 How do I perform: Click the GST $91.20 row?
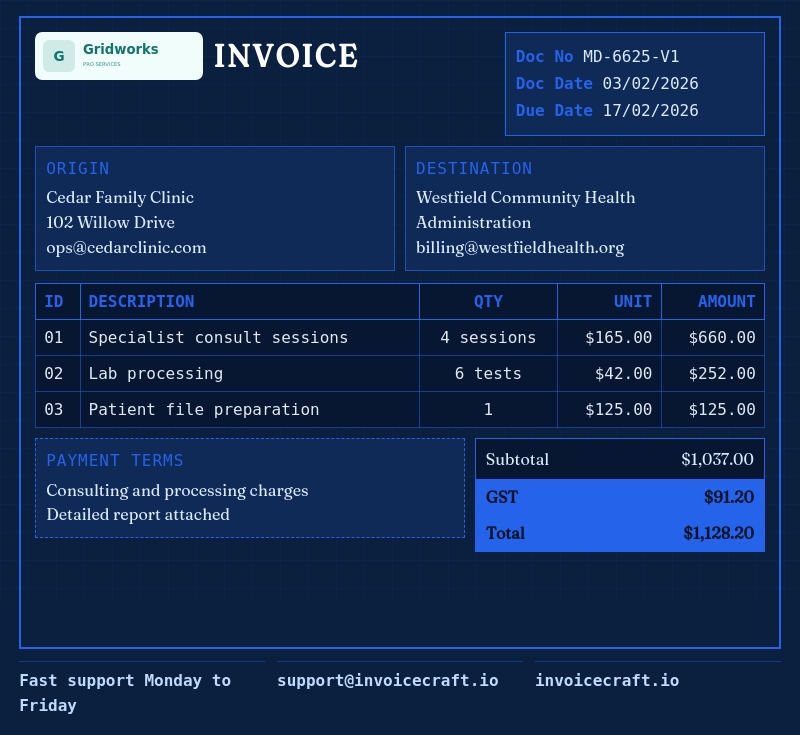point(620,497)
